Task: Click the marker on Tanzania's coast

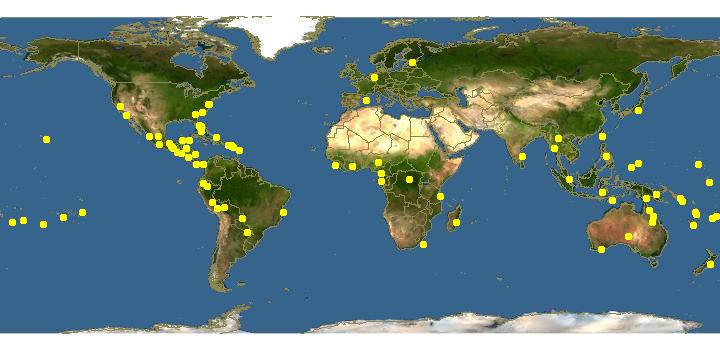Action: [440, 197]
